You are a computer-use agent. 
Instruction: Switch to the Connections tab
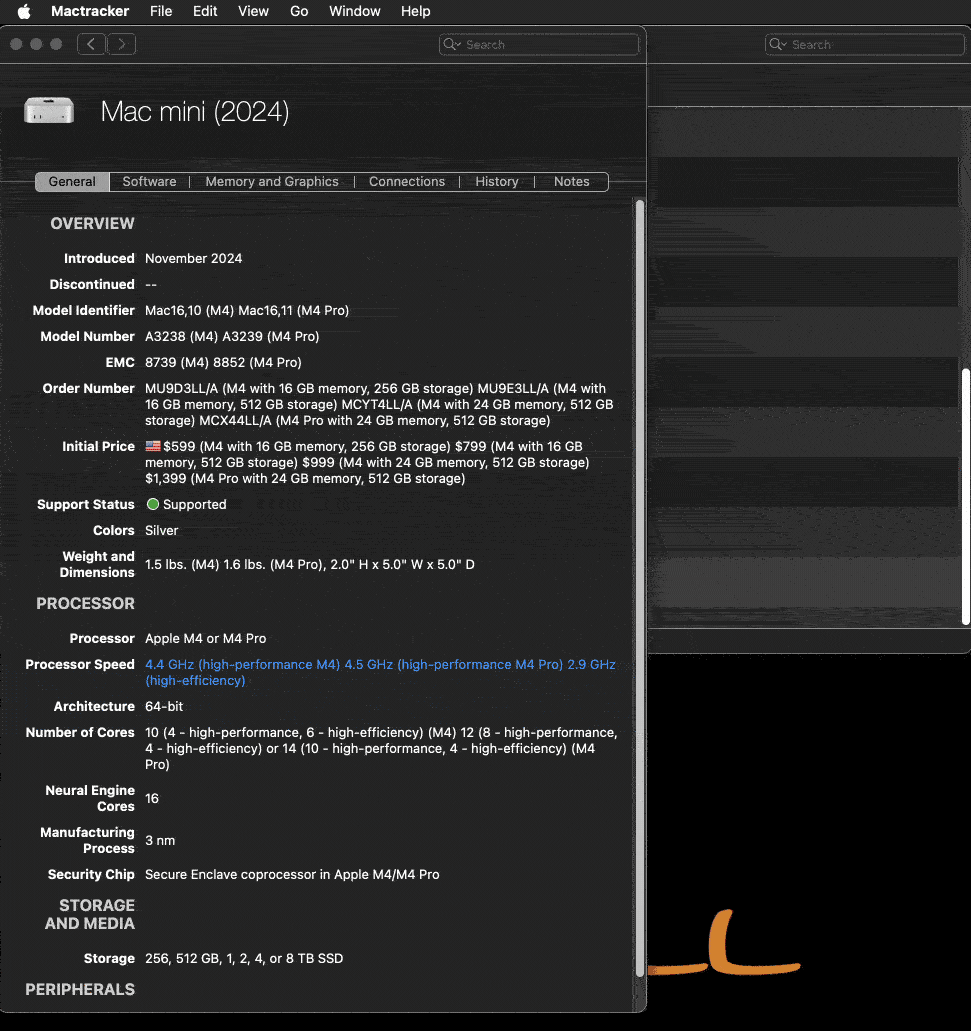tap(407, 181)
